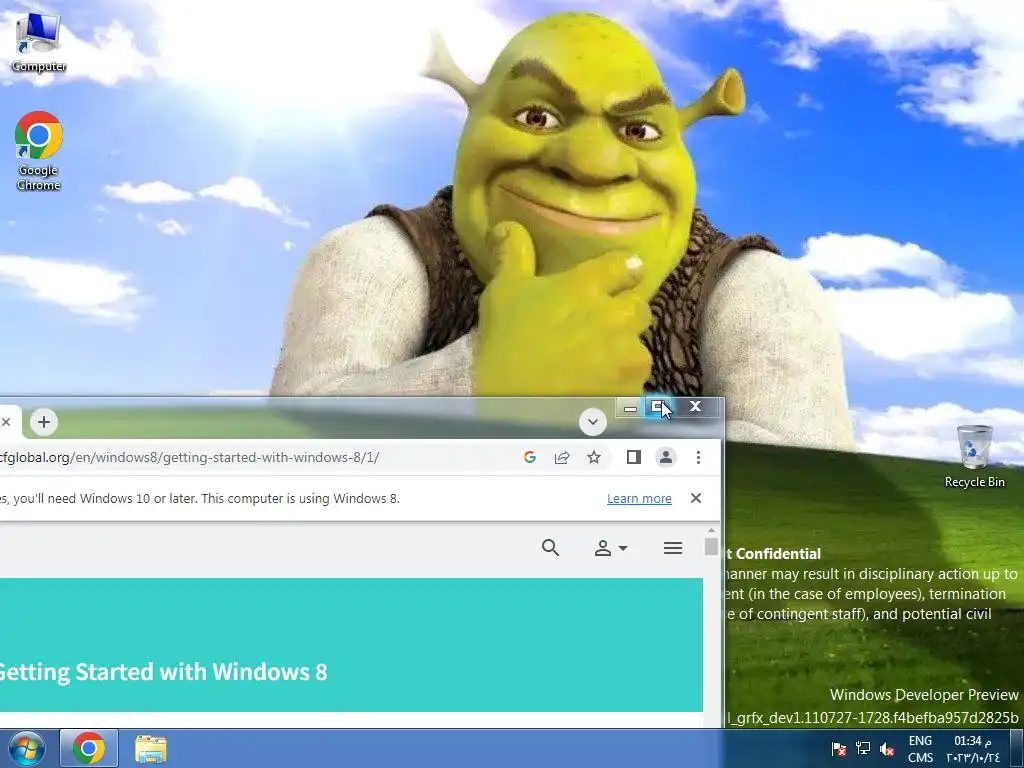1024x768 pixels.
Task: Bookmark this page with star icon
Action: (x=594, y=457)
